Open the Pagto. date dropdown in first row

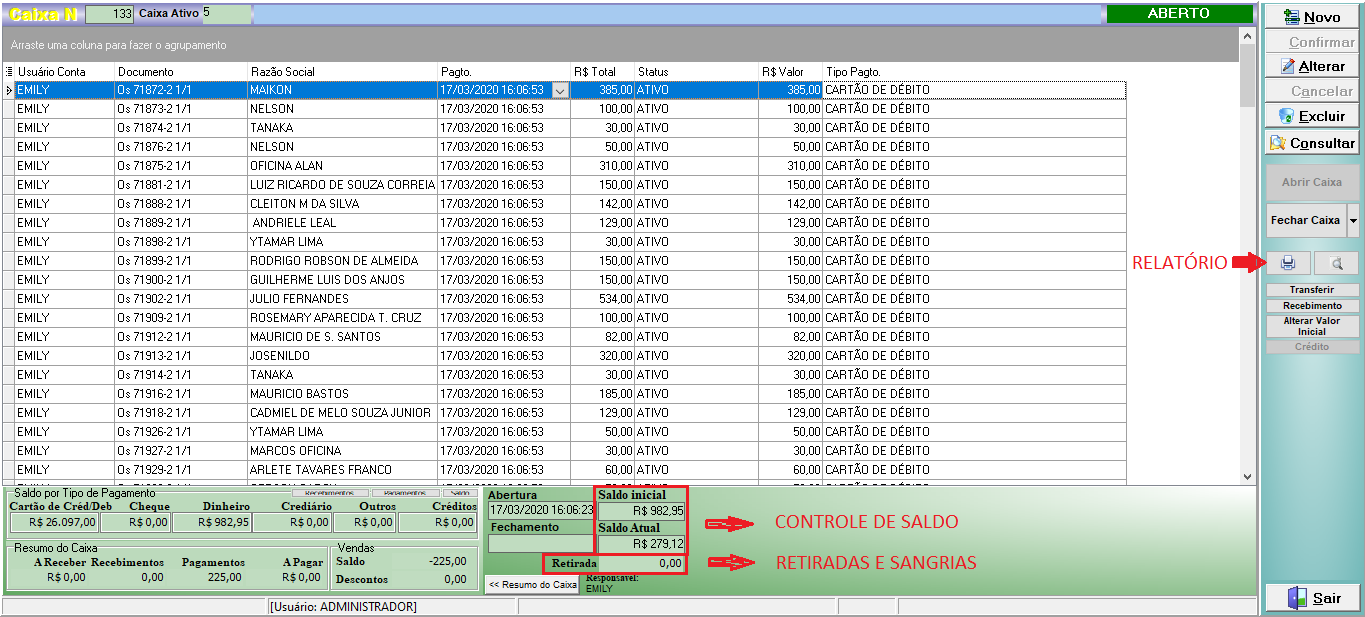tap(559, 90)
